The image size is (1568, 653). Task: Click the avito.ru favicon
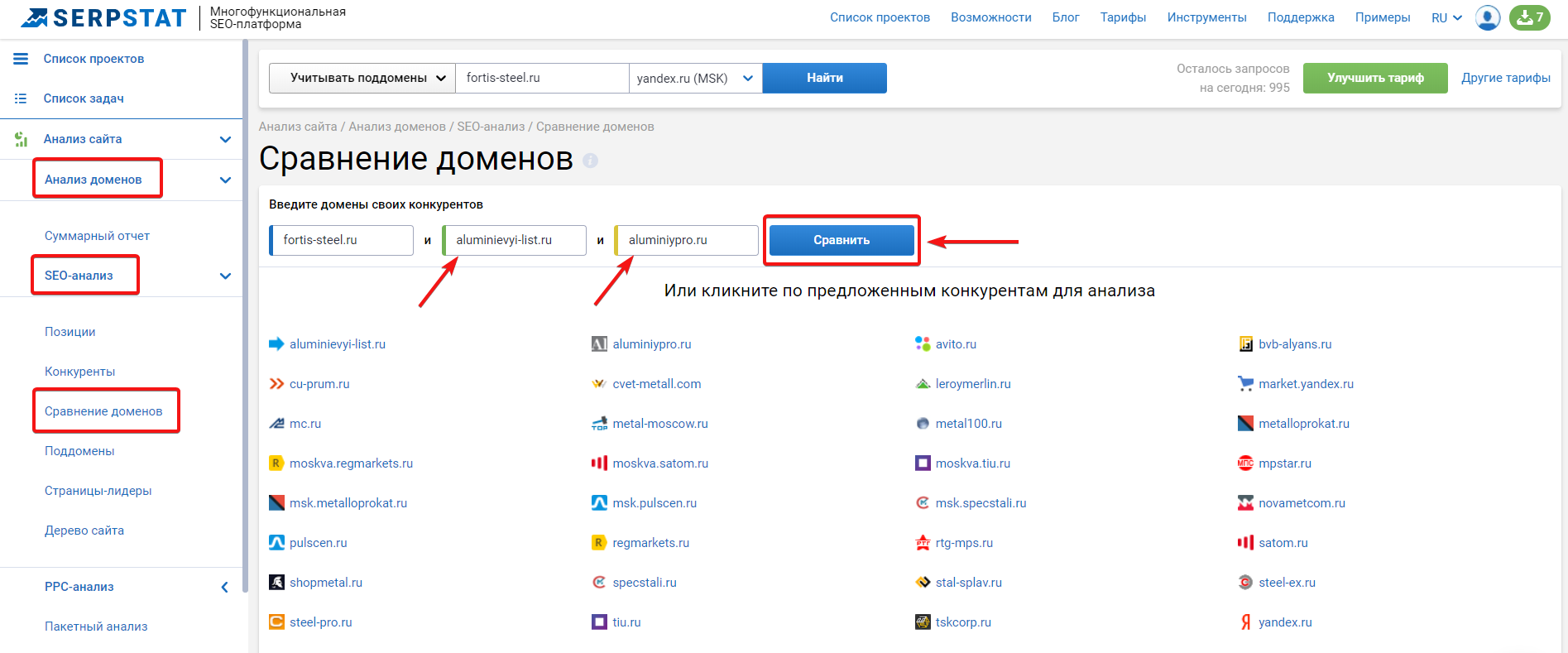[923, 343]
